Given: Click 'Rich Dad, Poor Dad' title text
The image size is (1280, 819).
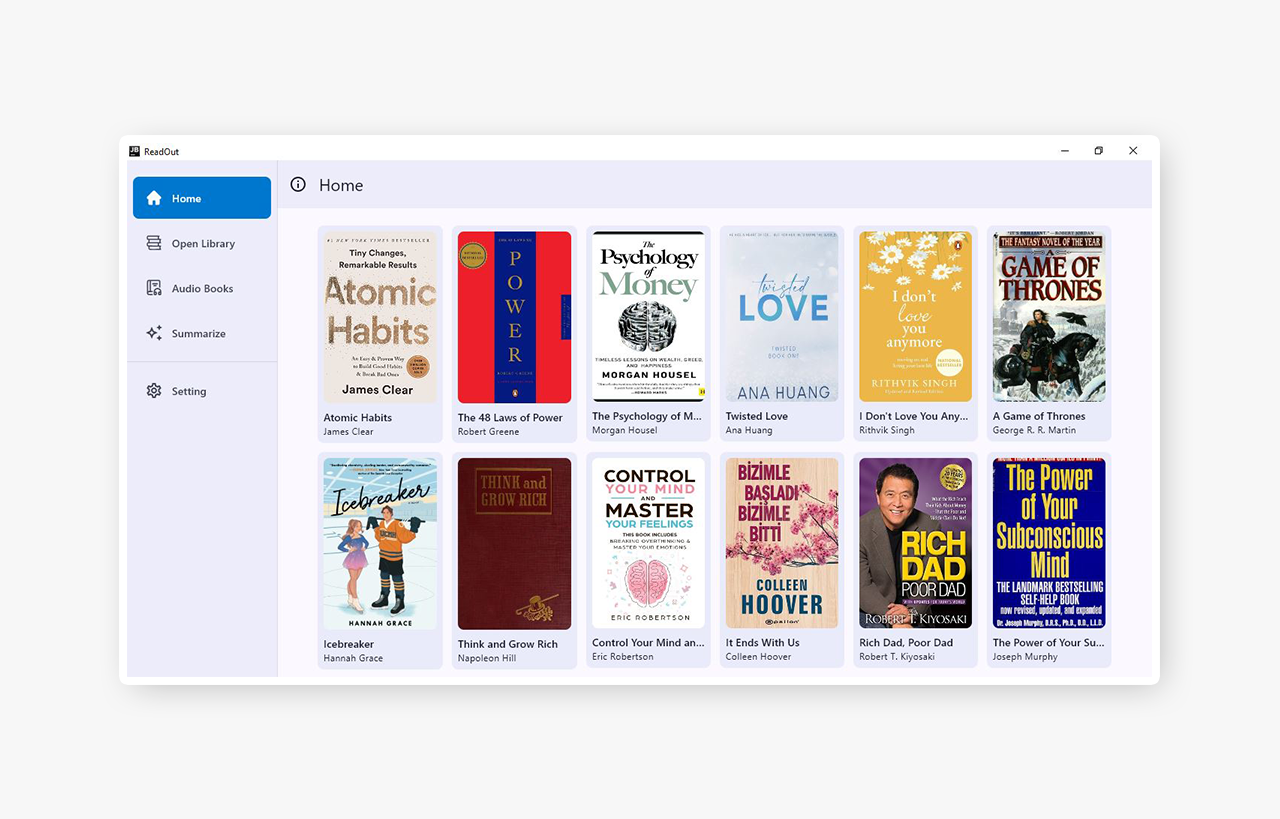Looking at the screenshot, I should click(x=906, y=642).
